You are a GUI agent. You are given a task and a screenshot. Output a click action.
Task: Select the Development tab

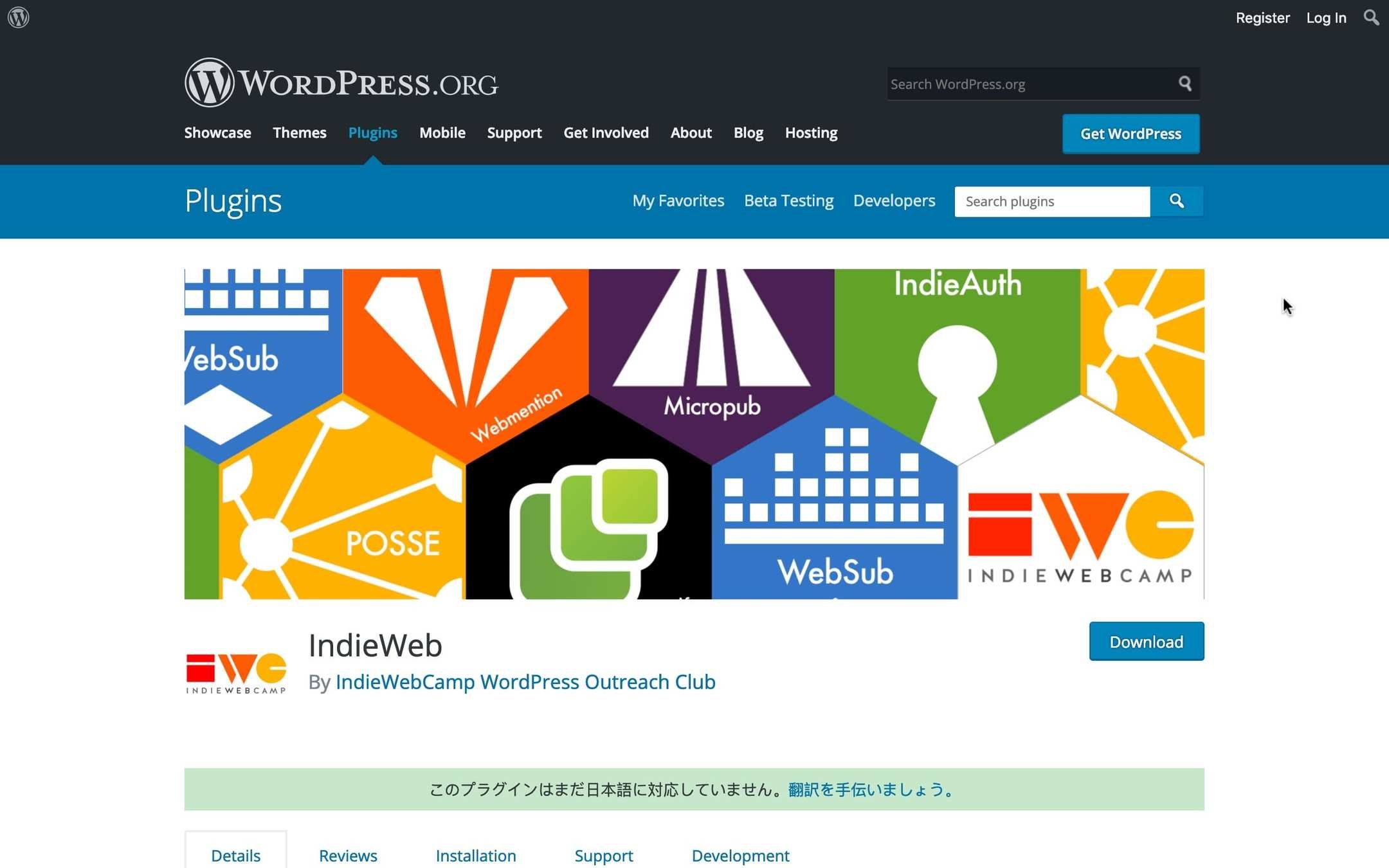(x=740, y=855)
